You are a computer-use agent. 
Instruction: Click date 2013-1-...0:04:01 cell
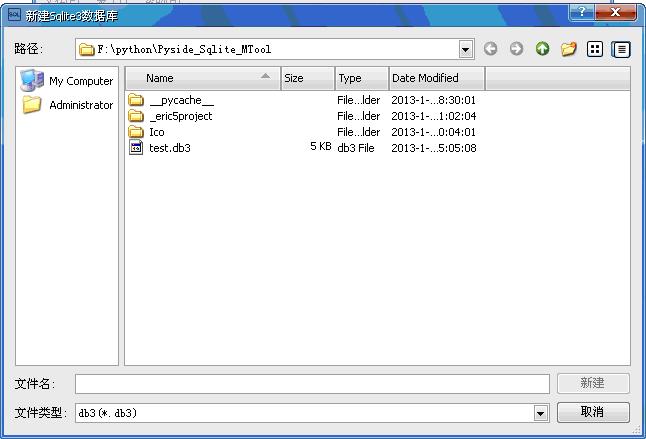pos(433,132)
